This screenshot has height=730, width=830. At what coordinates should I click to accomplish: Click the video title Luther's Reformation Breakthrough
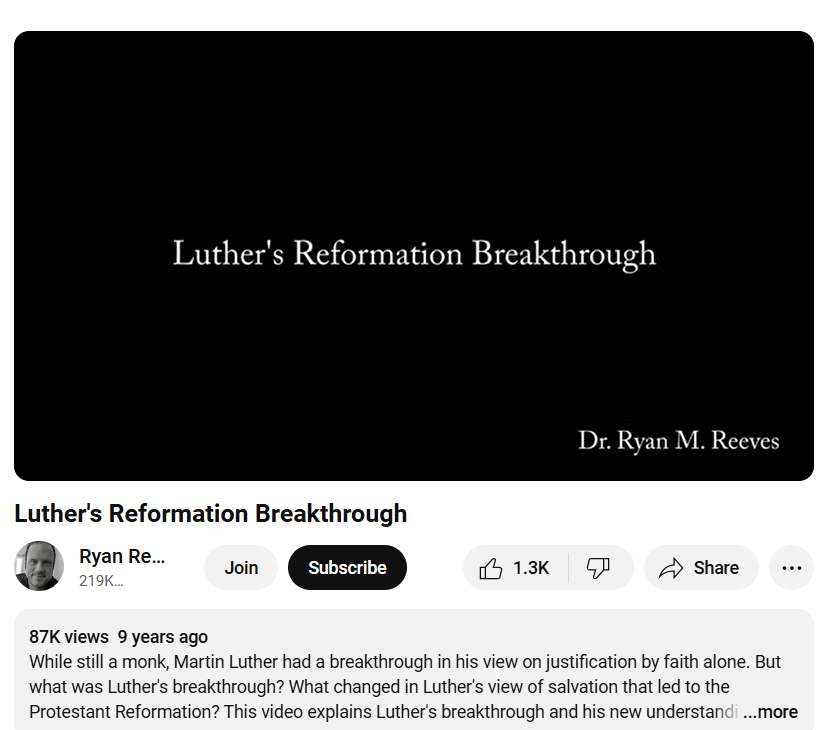point(211,513)
